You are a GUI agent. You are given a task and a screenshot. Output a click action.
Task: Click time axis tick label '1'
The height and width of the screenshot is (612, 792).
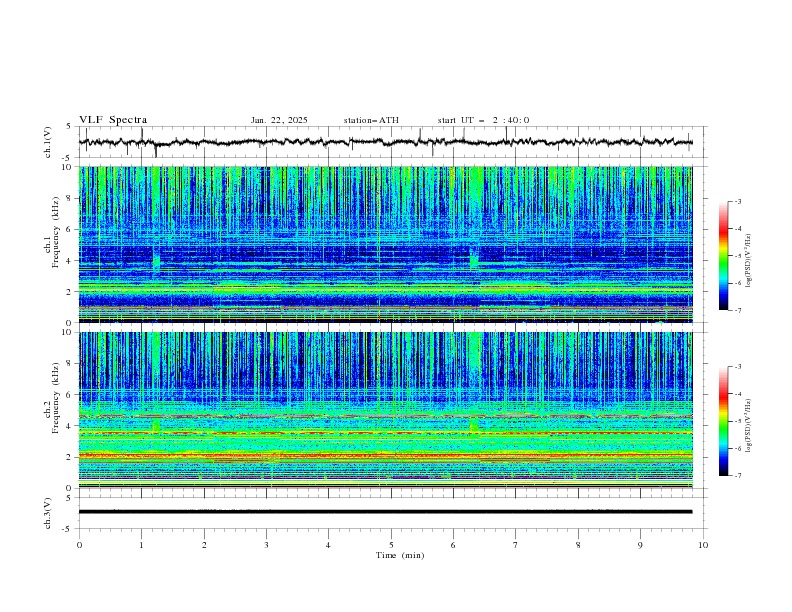(141, 545)
